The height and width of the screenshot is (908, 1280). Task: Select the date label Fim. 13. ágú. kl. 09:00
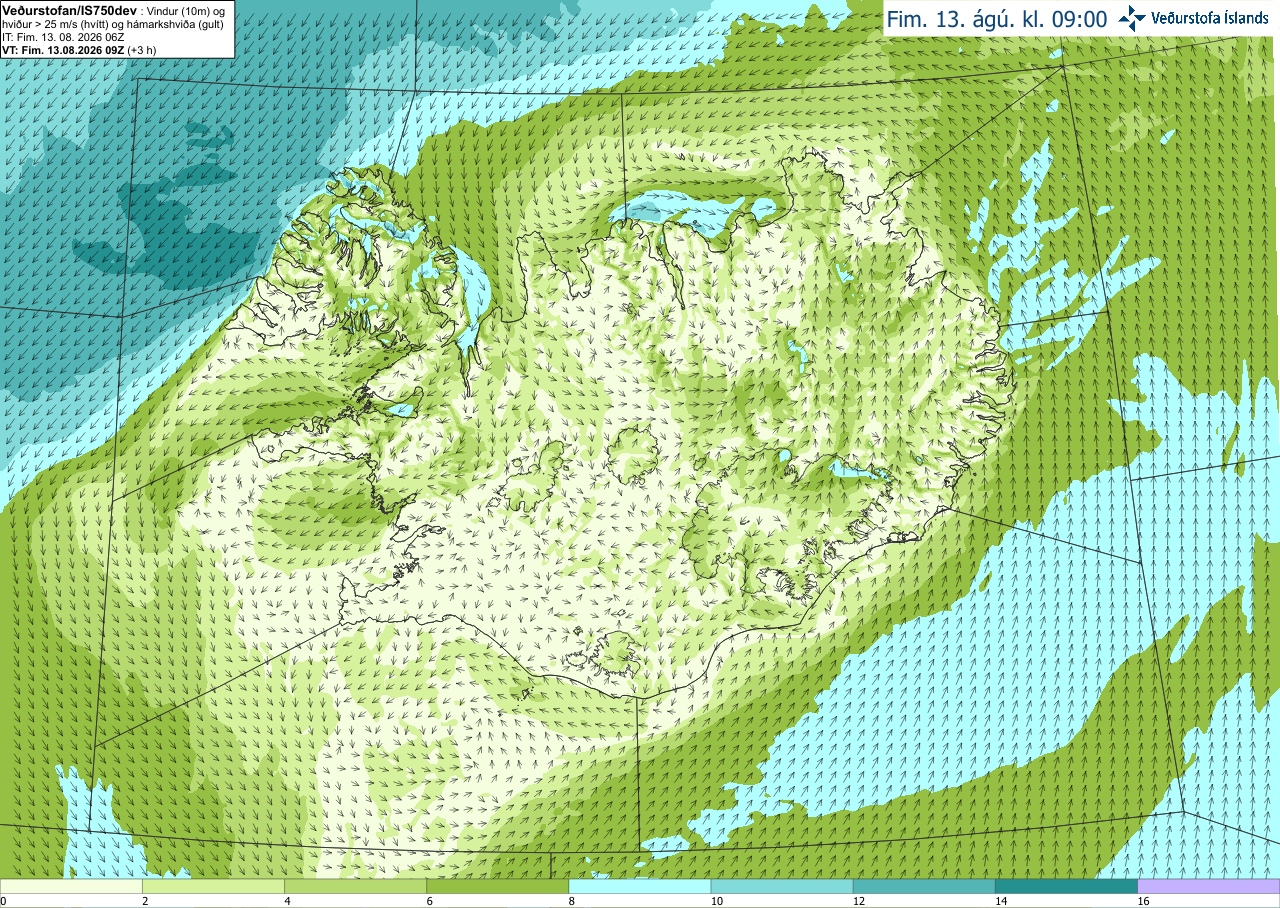[997, 19]
